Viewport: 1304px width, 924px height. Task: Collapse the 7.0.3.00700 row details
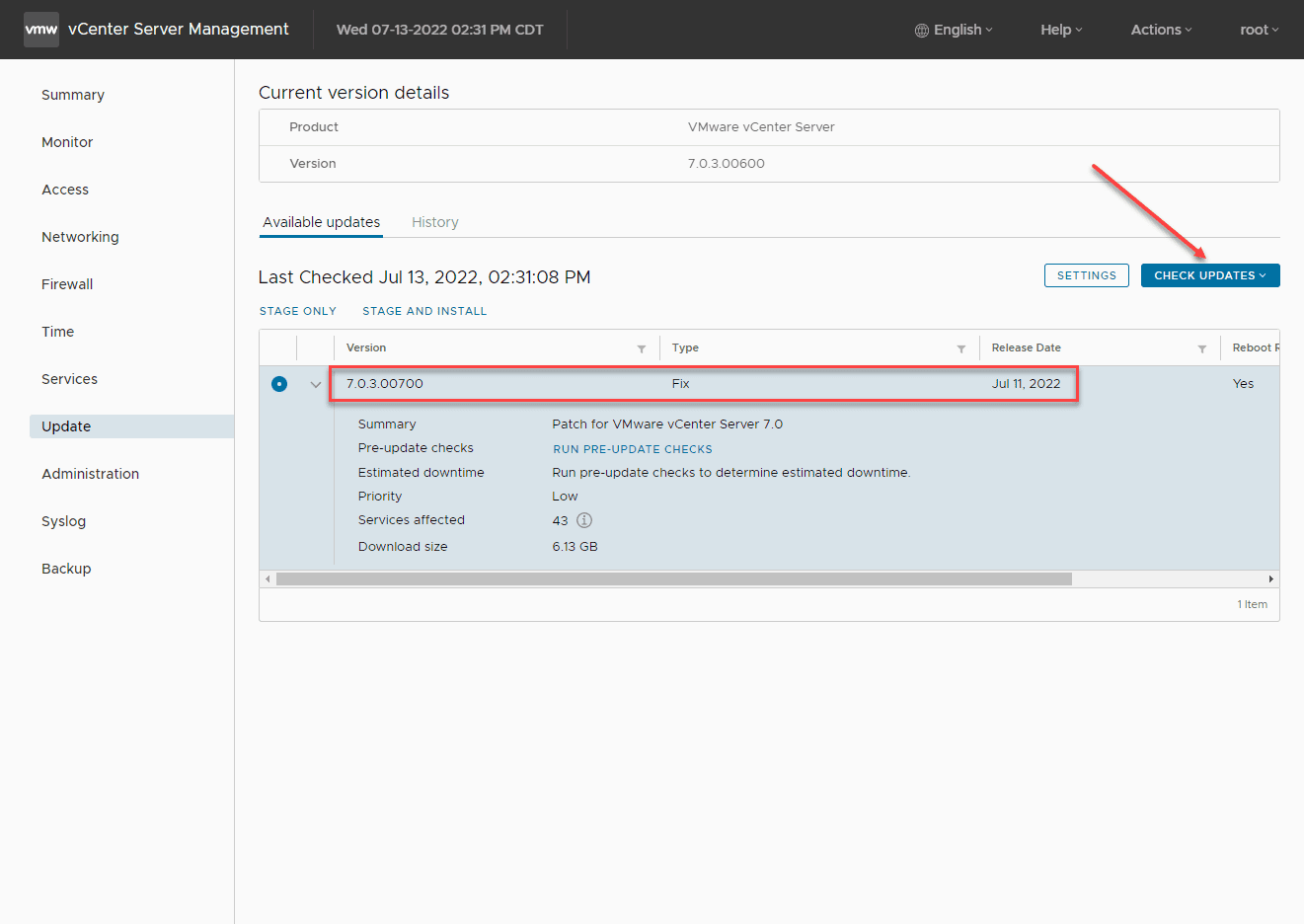(316, 384)
